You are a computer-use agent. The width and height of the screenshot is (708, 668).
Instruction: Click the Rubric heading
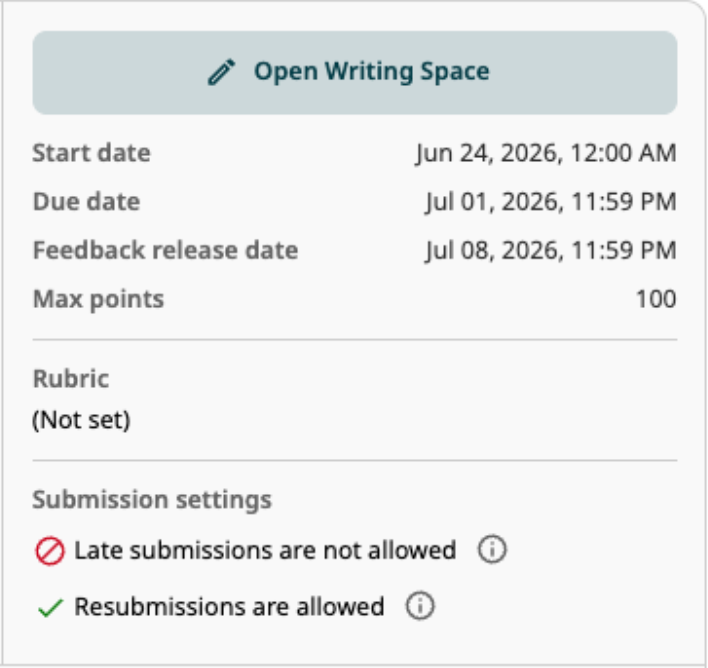(70, 378)
